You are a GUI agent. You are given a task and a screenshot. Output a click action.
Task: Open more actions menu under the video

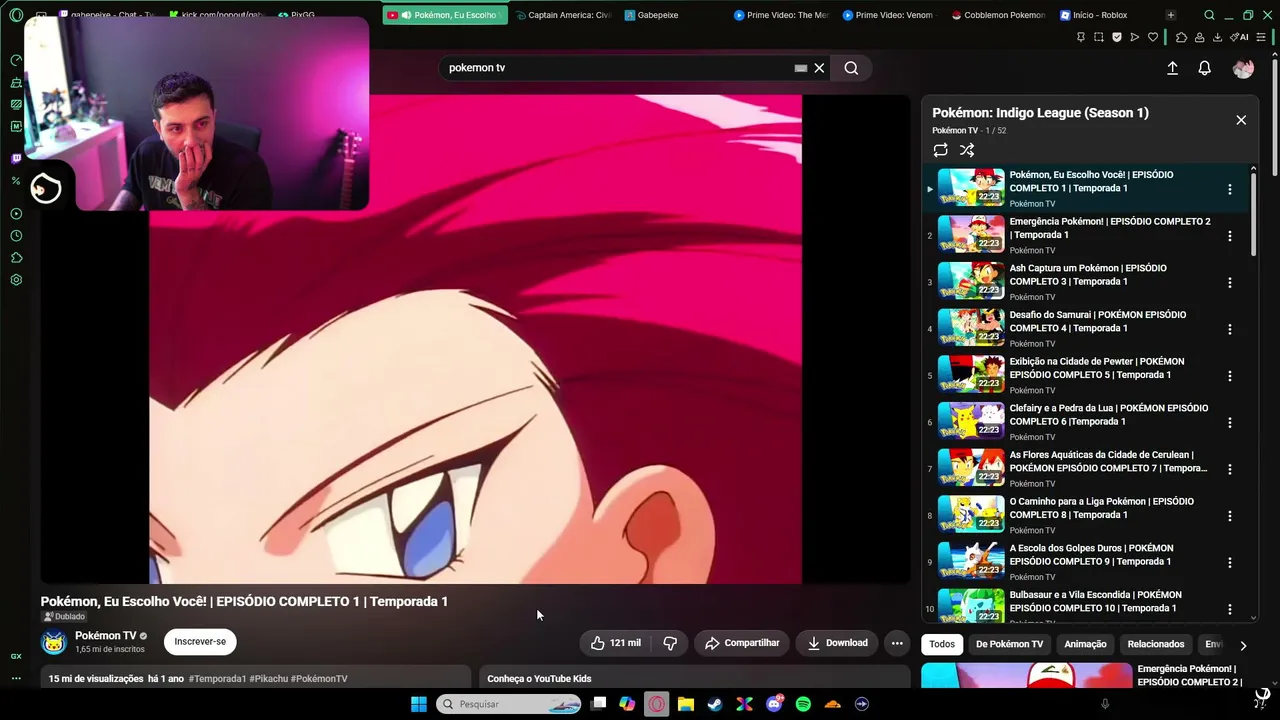[897, 643]
